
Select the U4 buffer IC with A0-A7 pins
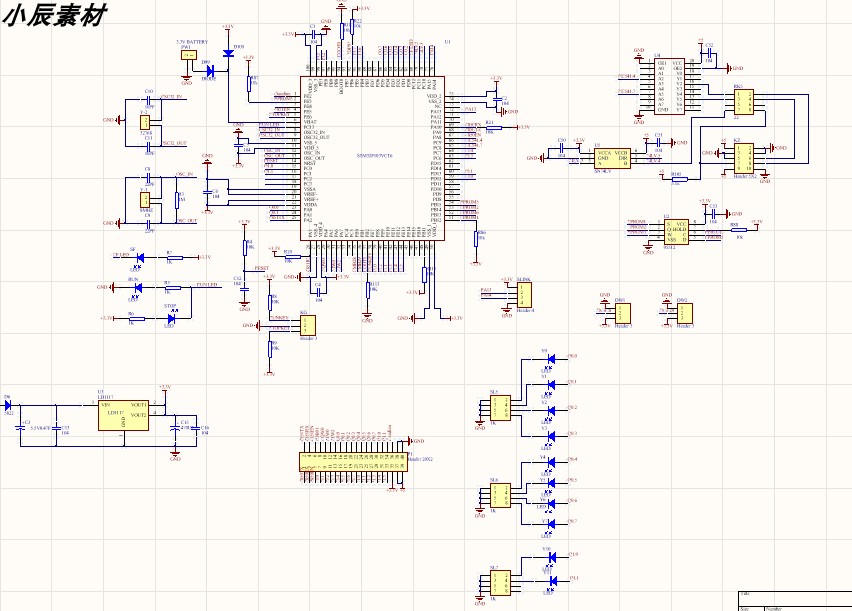(669, 86)
